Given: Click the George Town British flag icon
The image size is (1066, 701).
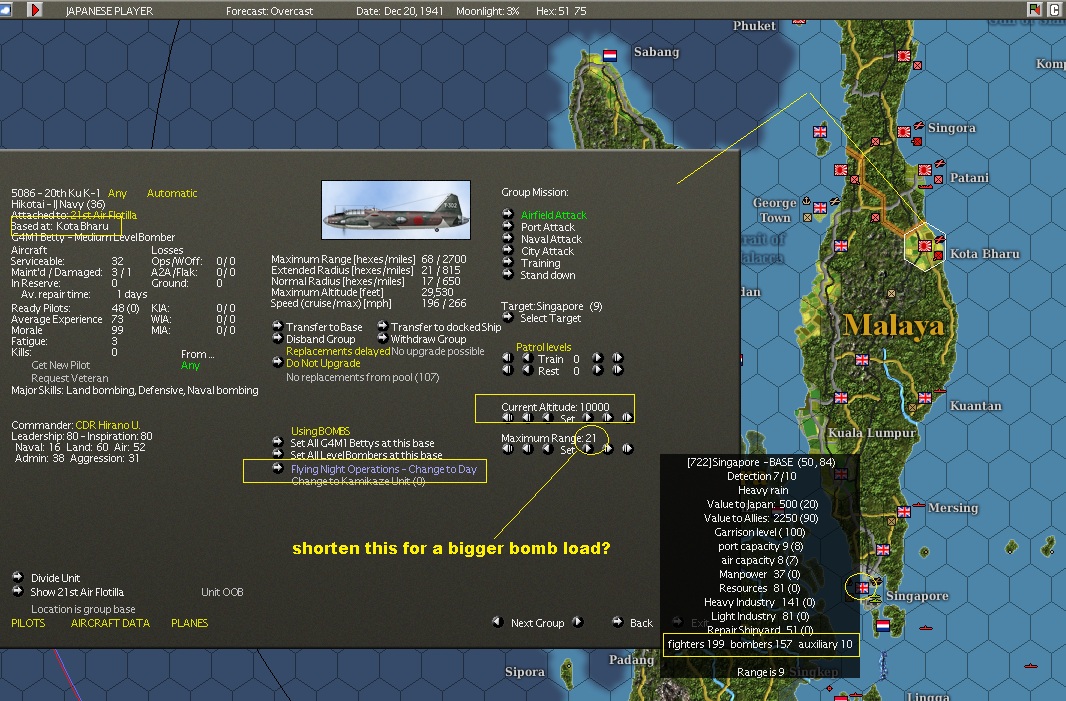Looking at the screenshot, I should pos(820,208).
